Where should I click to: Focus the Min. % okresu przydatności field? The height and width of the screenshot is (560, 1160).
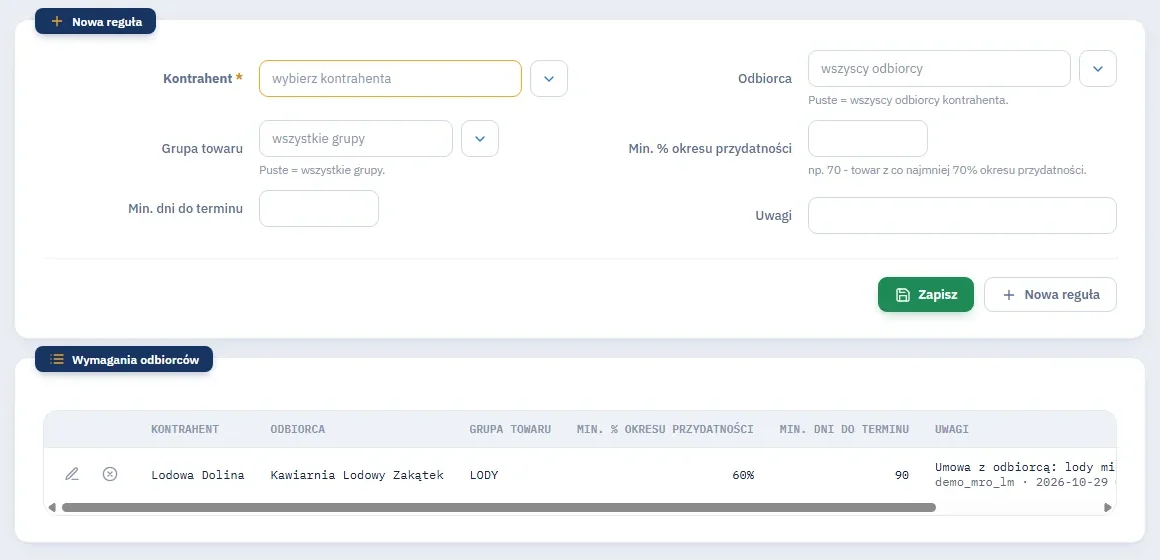tap(868, 138)
